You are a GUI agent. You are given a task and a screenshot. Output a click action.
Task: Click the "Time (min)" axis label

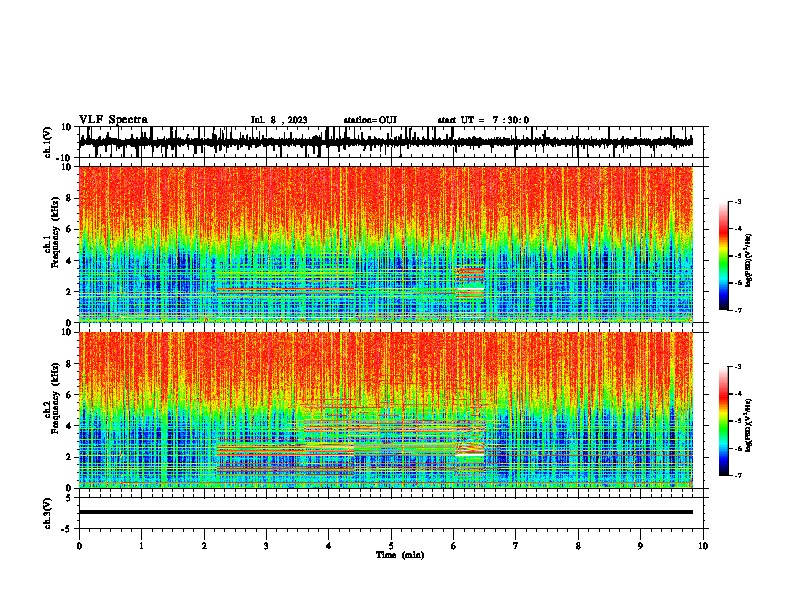click(x=400, y=555)
